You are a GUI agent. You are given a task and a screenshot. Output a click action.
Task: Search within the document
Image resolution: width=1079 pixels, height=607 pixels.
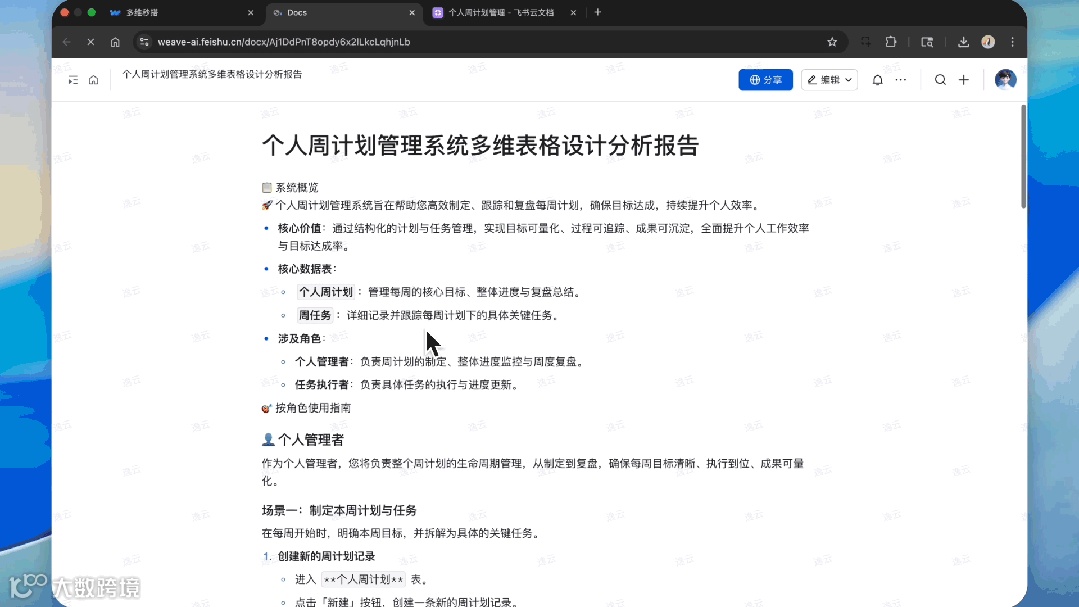940,80
